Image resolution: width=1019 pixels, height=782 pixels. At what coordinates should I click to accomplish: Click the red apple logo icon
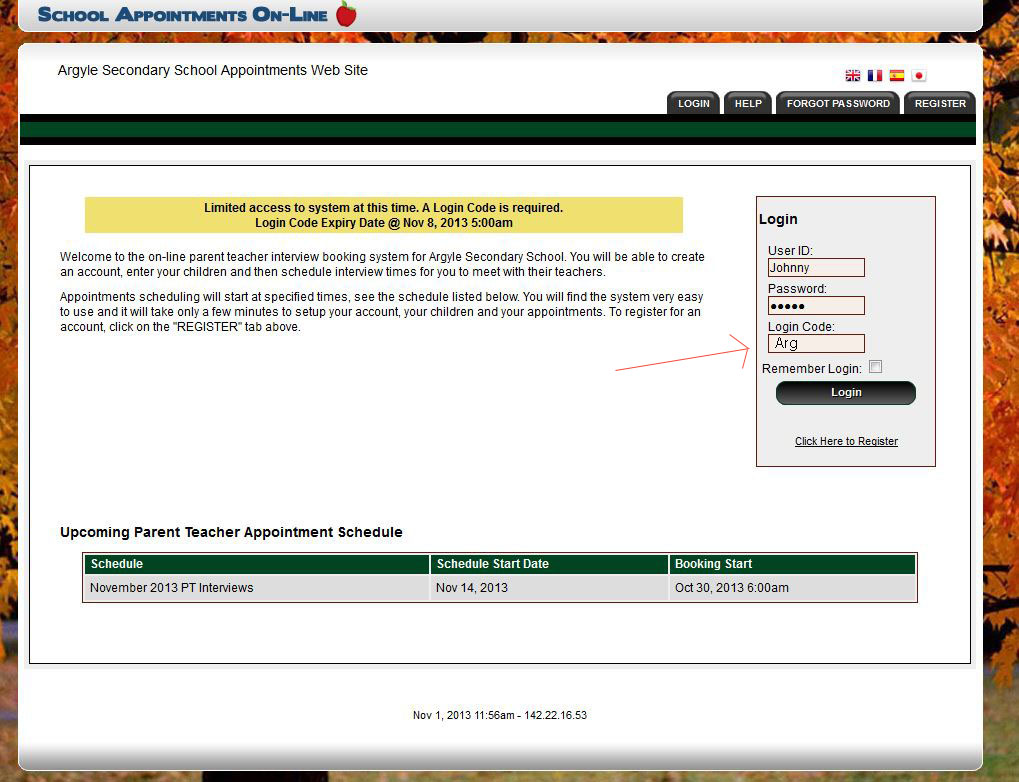pyautogui.click(x=346, y=14)
